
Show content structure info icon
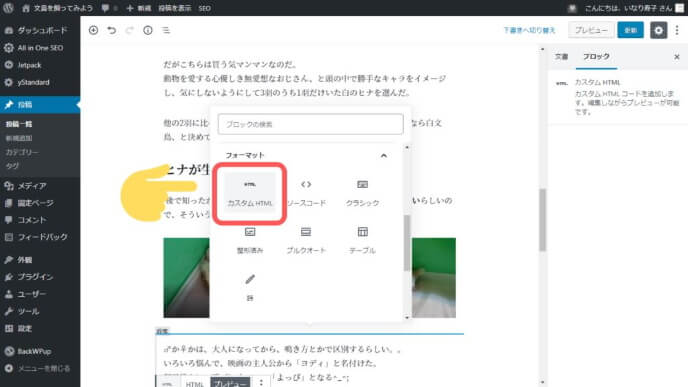(x=148, y=30)
